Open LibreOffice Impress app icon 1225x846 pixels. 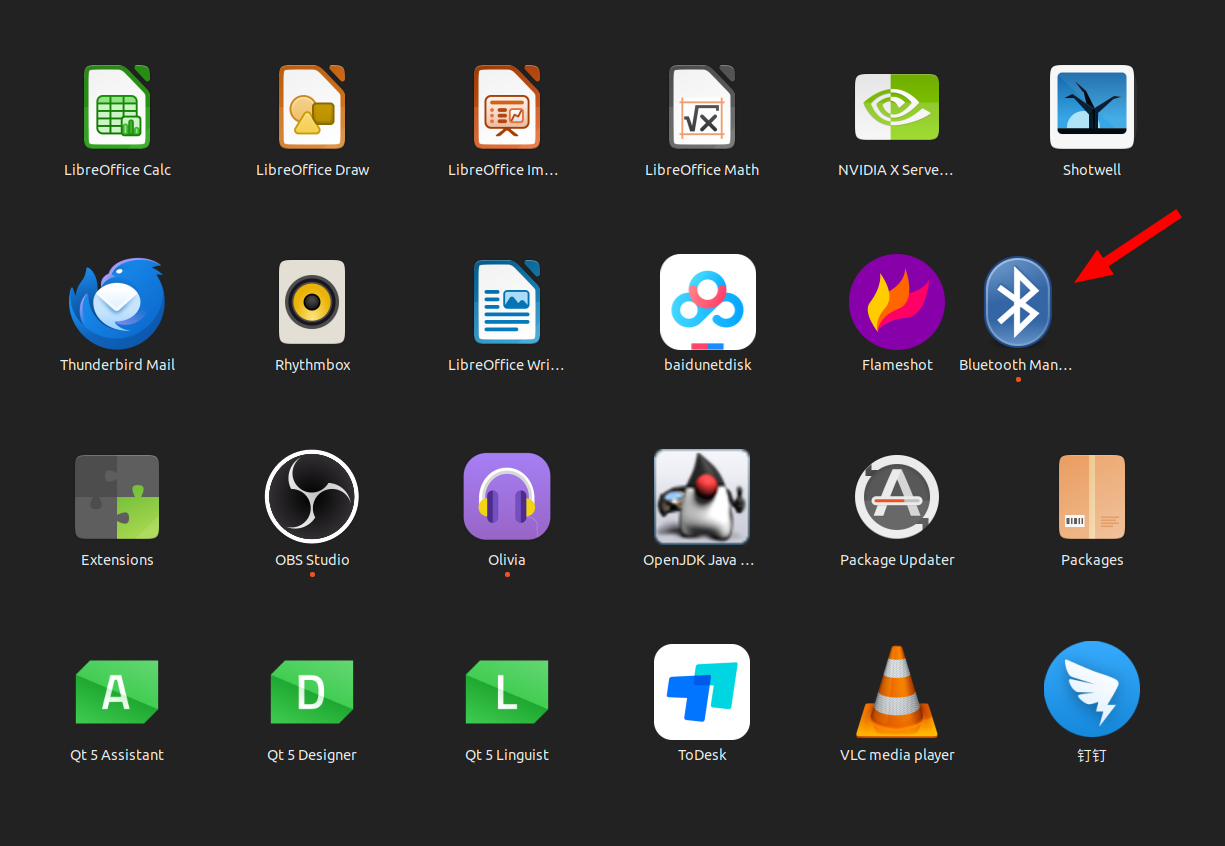coord(507,107)
